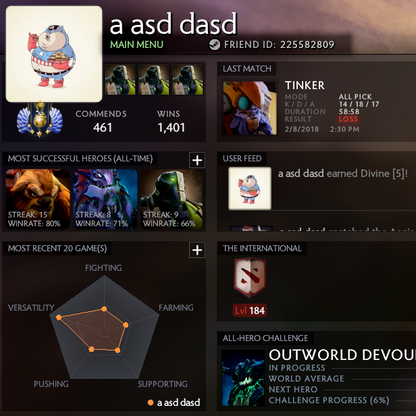Expand the Most Recent 20 Games panel

pyautogui.click(x=197, y=250)
